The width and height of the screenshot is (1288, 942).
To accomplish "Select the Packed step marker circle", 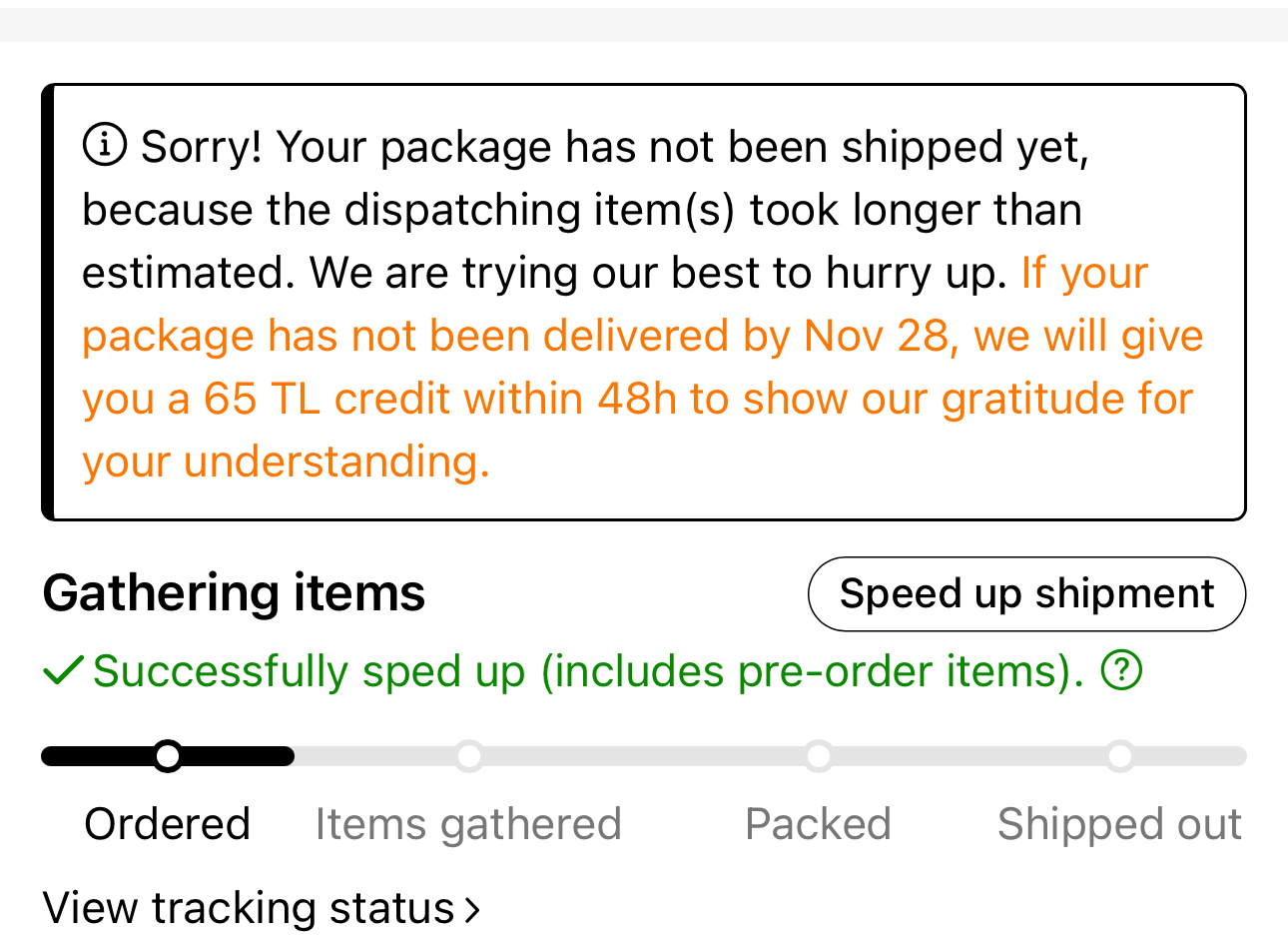I will click(819, 756).
